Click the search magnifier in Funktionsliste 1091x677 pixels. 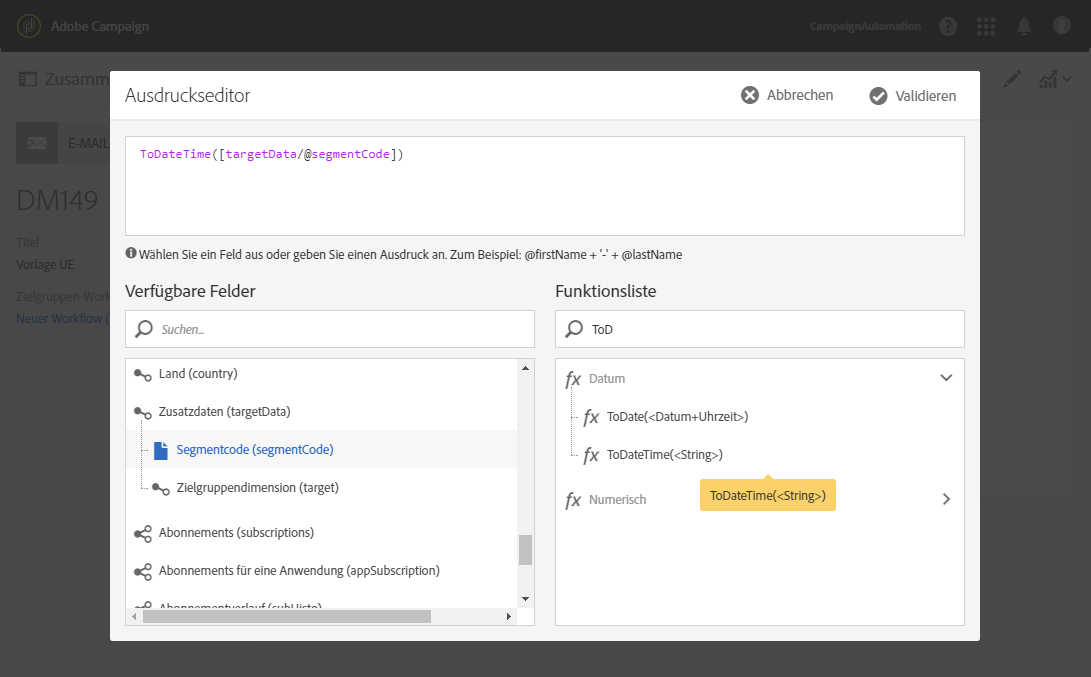tap(574, 329)
